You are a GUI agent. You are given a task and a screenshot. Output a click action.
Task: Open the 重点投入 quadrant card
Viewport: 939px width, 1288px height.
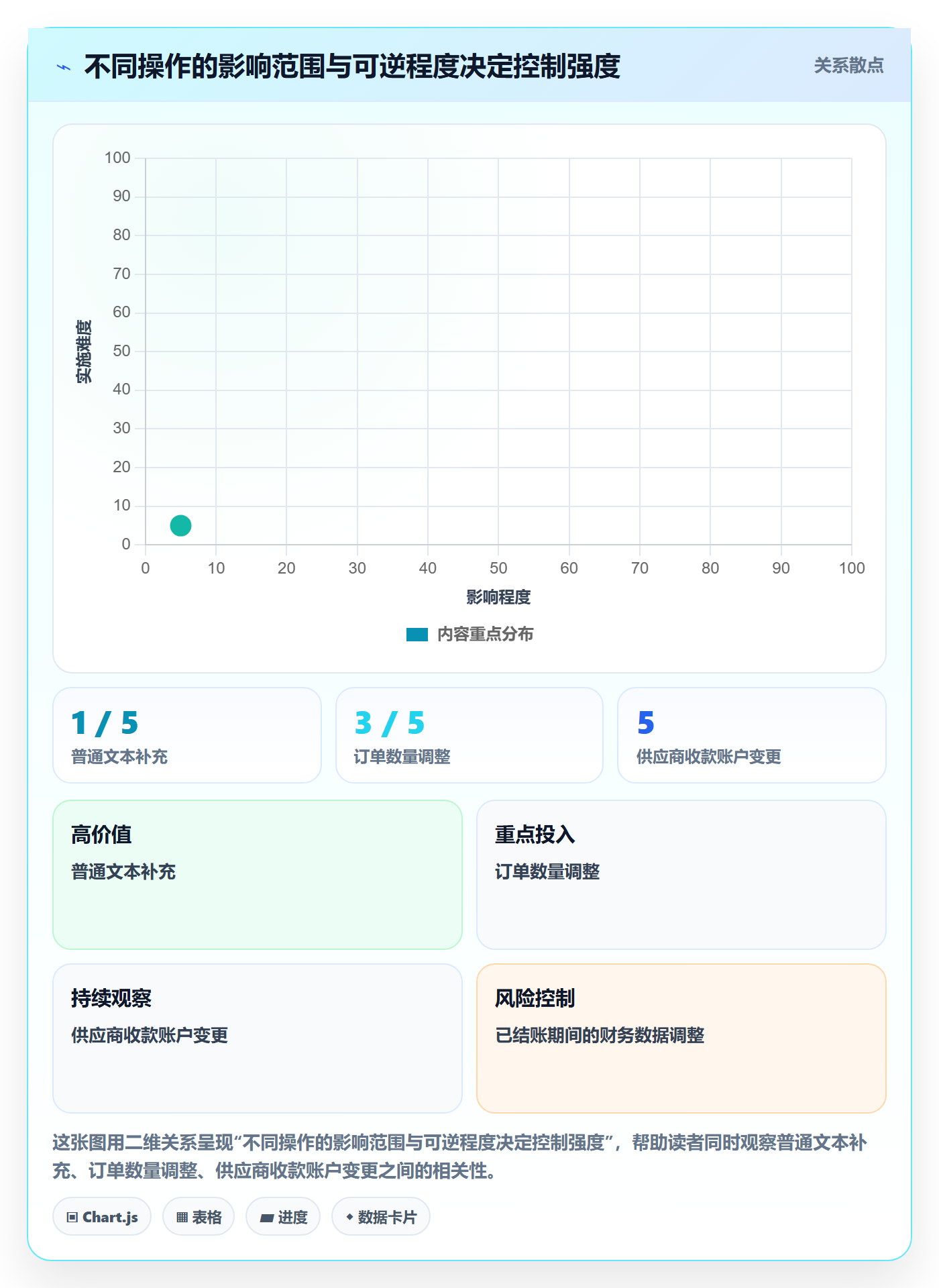681,875
